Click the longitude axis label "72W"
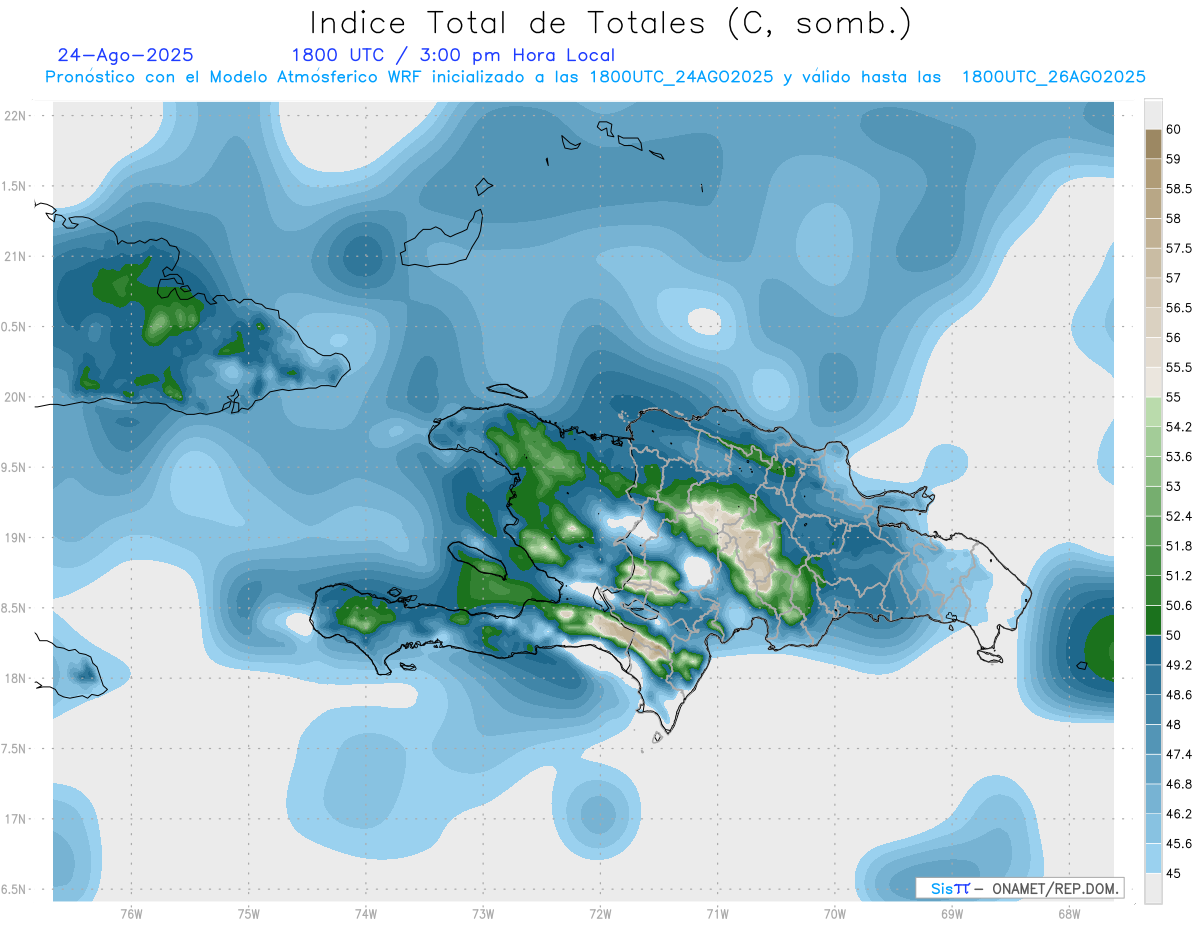Image resolution: width=1200 pixels, height=927 pixels. click(601, 913)
